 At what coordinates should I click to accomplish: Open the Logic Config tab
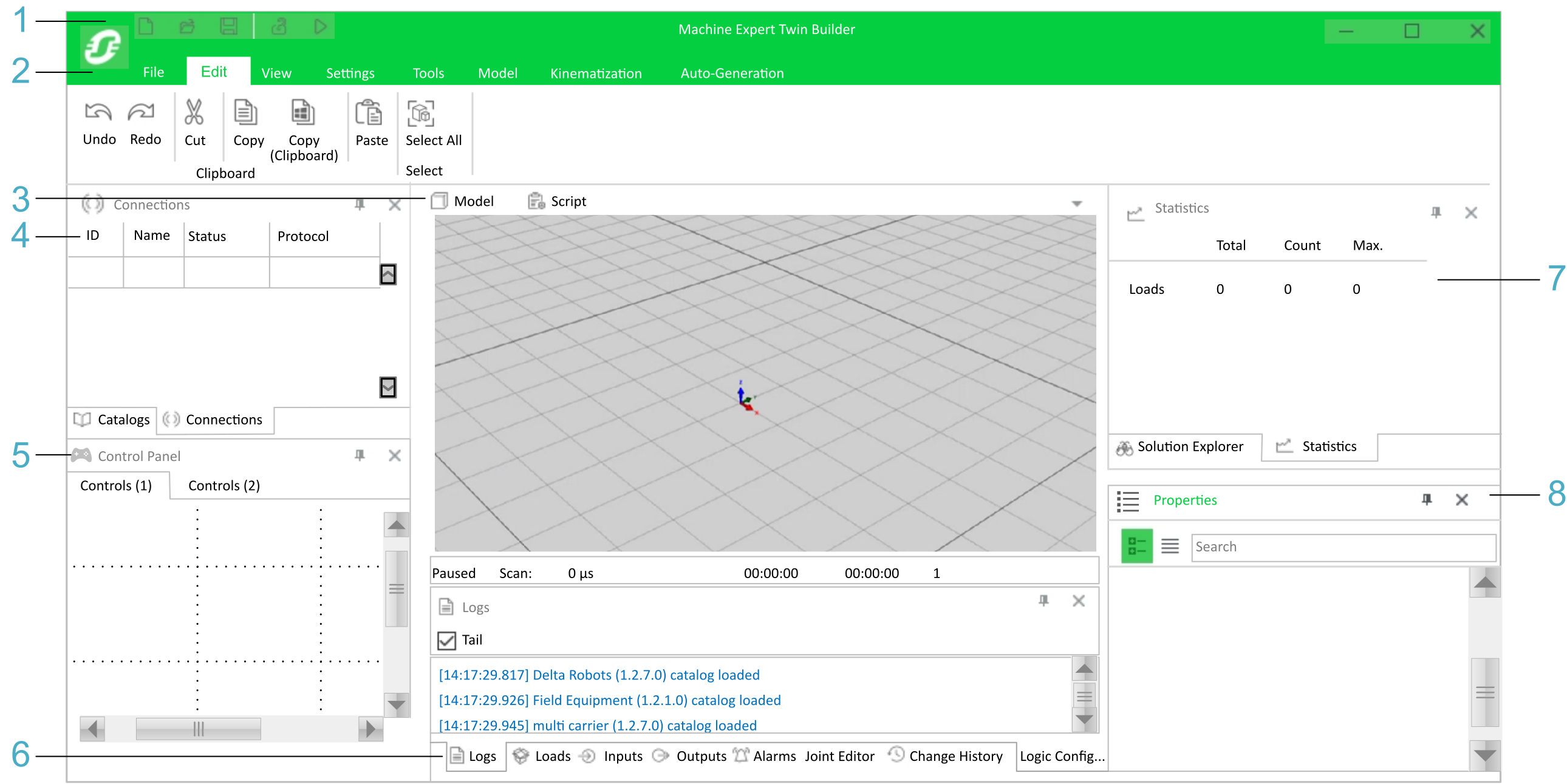coord(1062,756)
